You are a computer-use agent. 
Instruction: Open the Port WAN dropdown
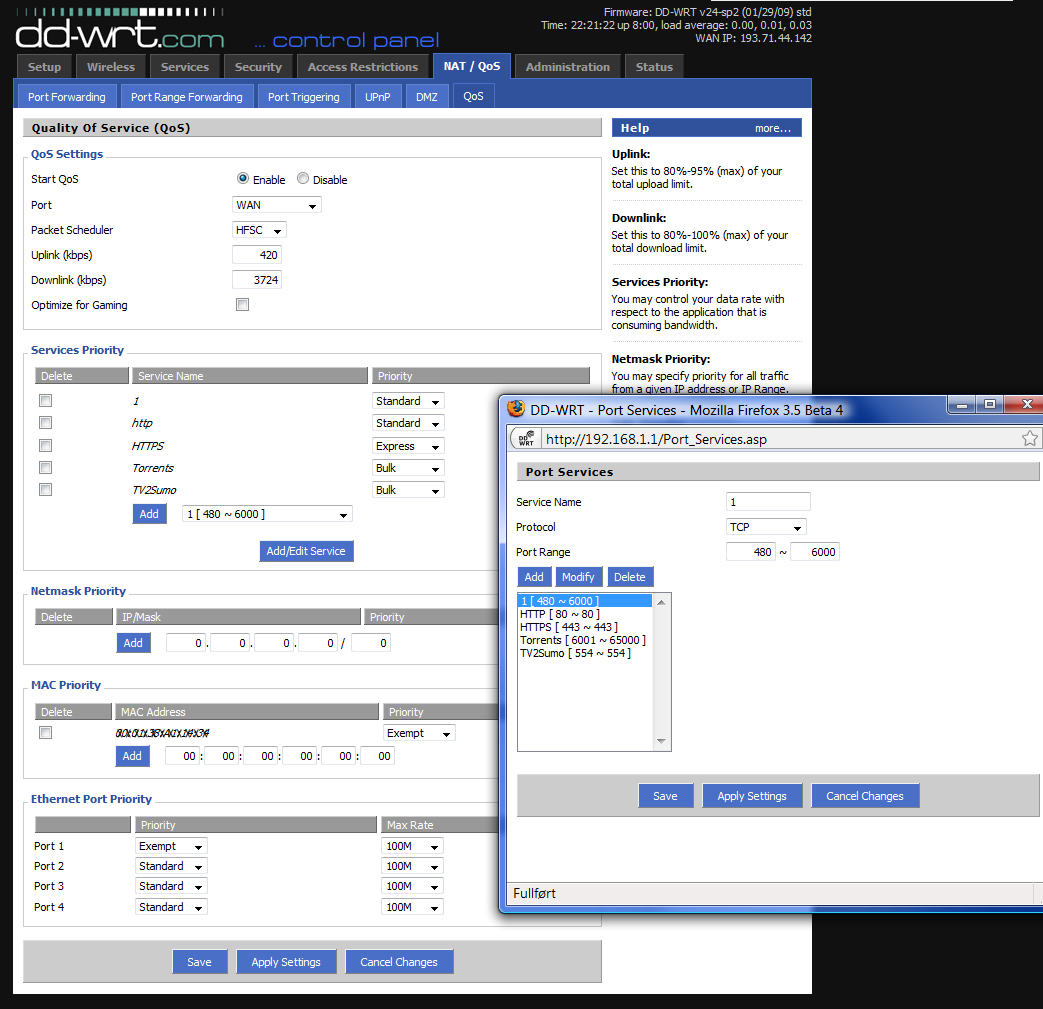277,205
